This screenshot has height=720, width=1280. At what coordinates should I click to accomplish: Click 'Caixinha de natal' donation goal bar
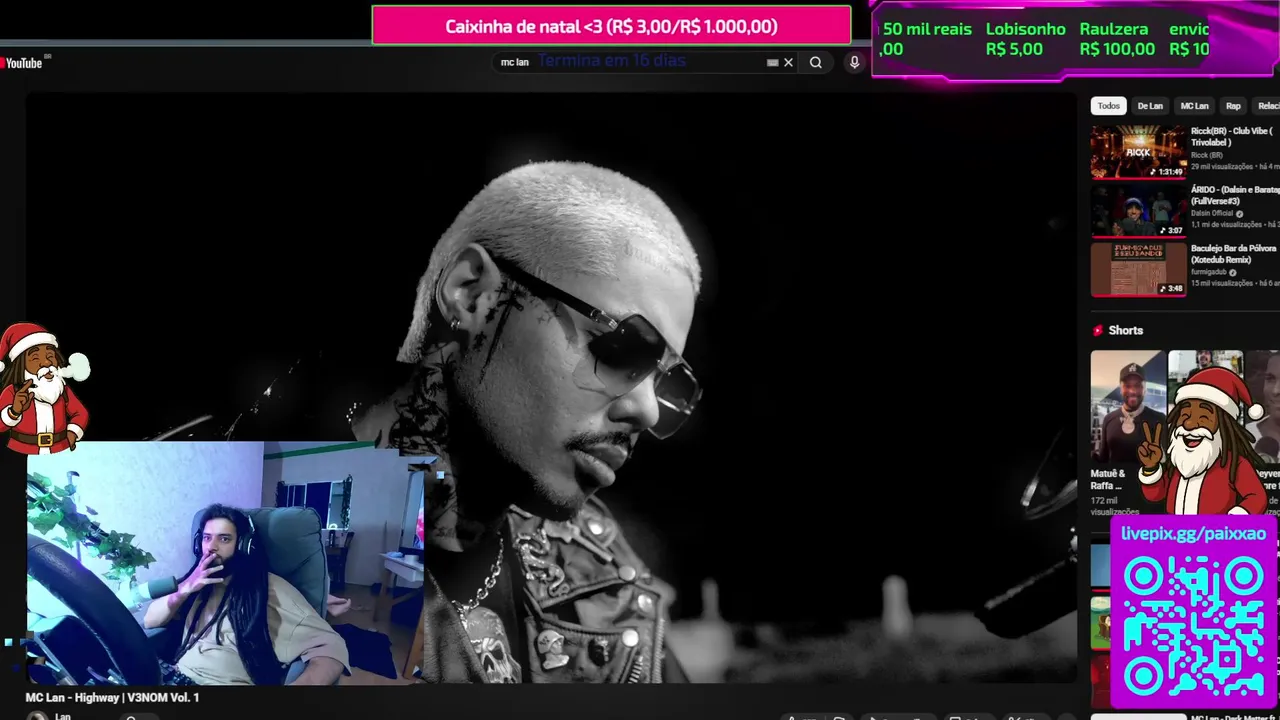[x=611, y=26]
